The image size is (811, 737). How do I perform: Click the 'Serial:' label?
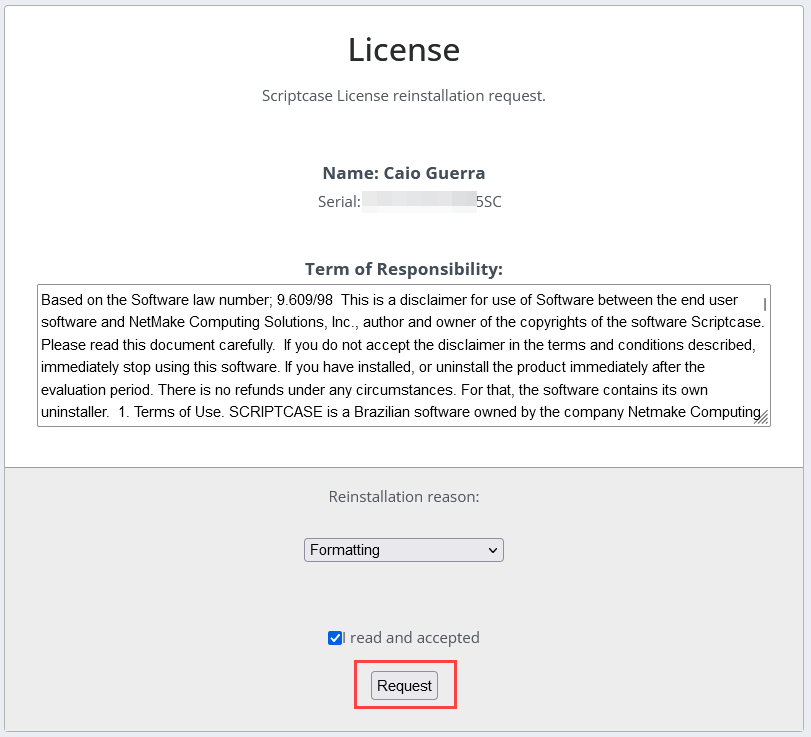pos(339,201)
